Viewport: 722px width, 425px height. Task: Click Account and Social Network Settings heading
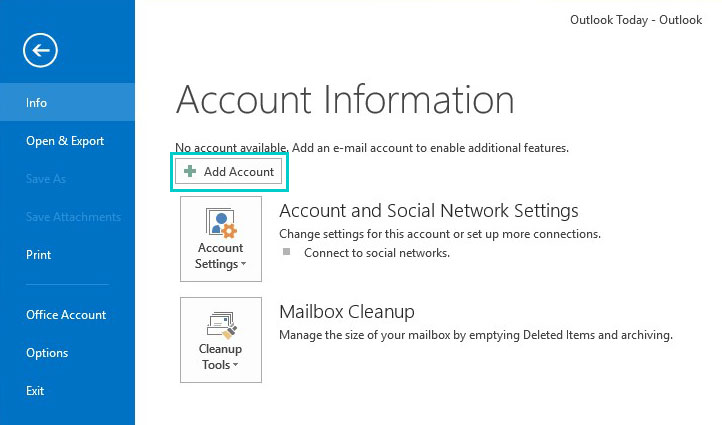(429, 210)
